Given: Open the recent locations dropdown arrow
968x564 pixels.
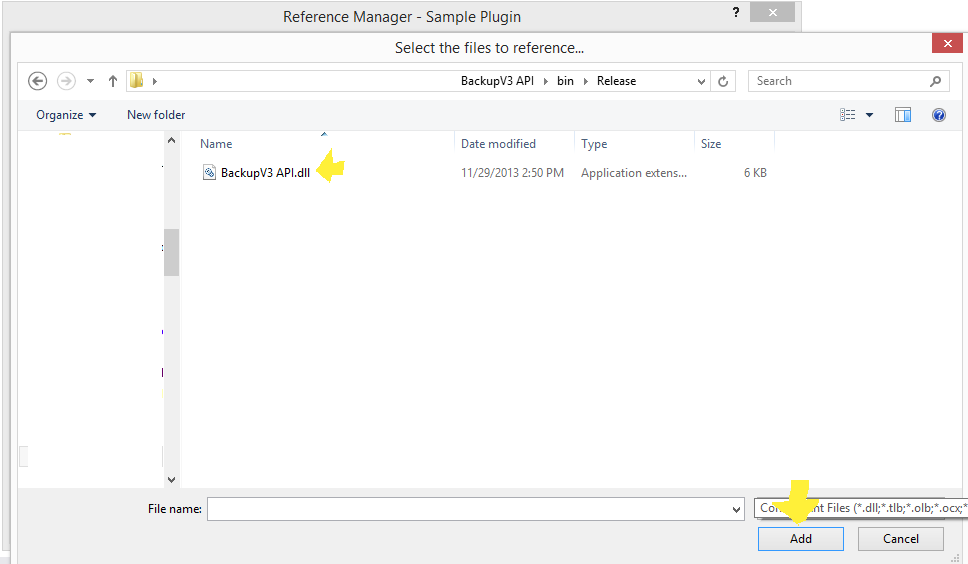Looking at the screenshot, I should pyautogui.click(x=90, y=81).
